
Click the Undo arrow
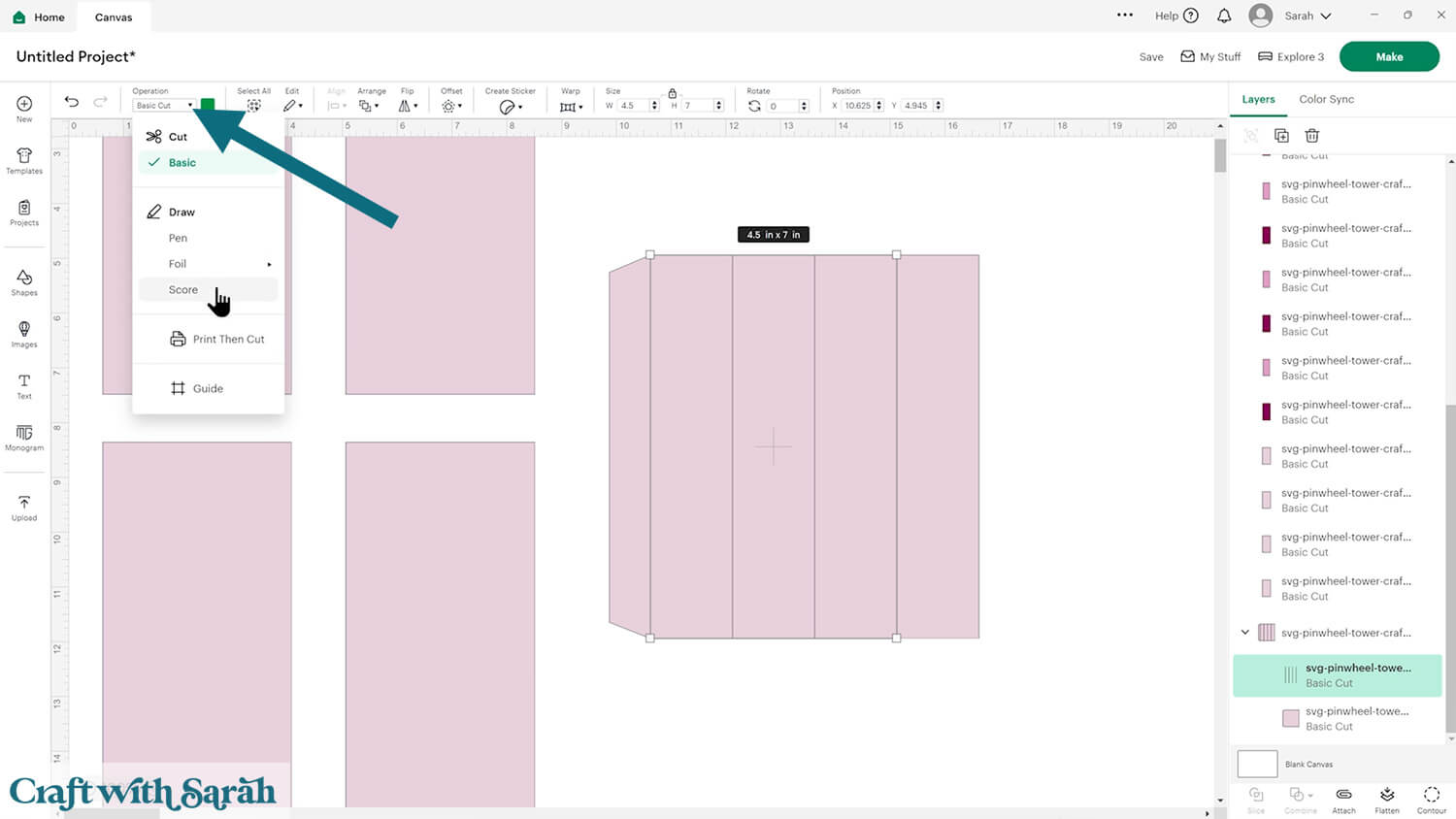[x=72, y=102]
